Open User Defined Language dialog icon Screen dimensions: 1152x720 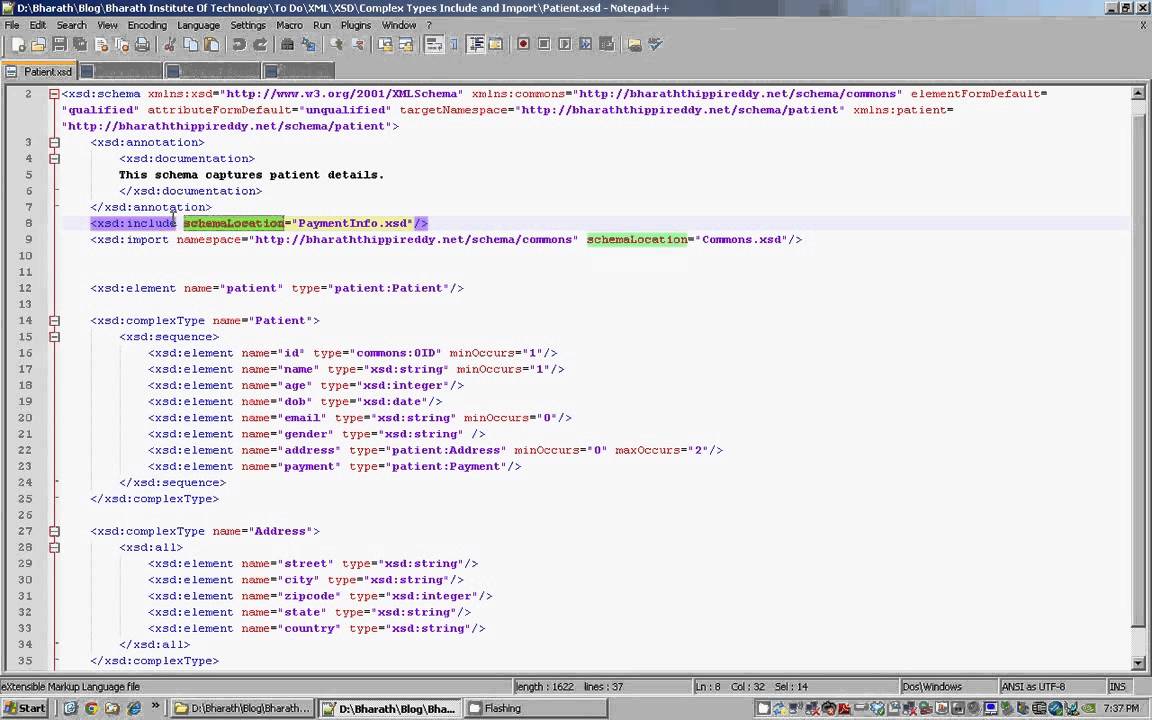[496, 45]
